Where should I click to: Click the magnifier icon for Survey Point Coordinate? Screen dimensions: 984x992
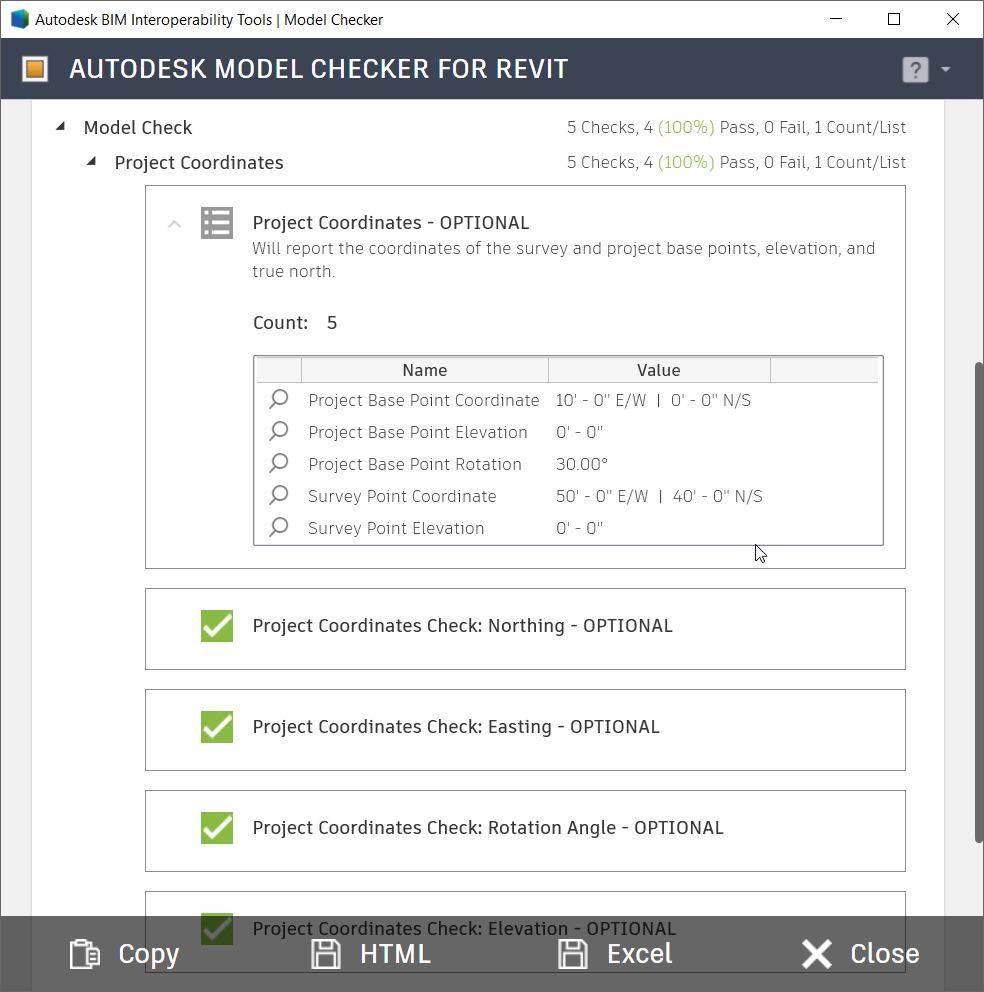click(x=278, y=495)
